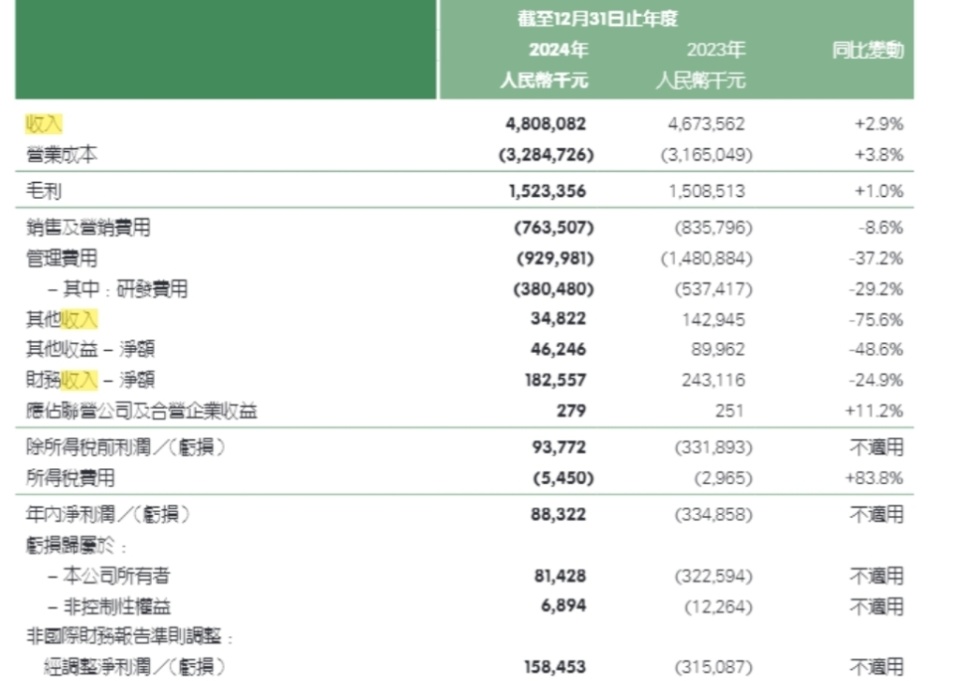The height and width of the screenshot is (681, 960).
Task: Click the +83.8% change value
Action: pyautogui.click(x=874, y=478)
